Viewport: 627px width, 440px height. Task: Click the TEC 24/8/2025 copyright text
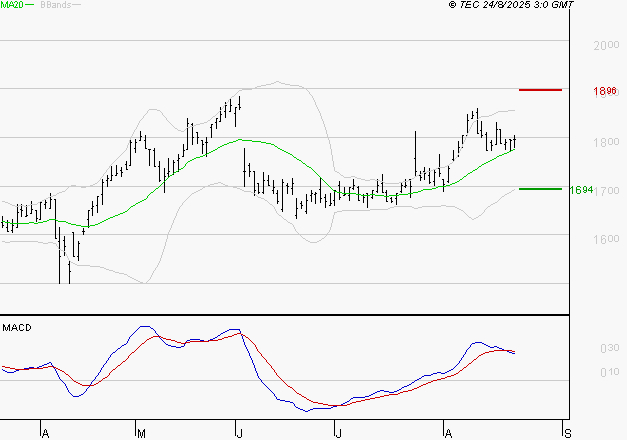coord(511,4)
